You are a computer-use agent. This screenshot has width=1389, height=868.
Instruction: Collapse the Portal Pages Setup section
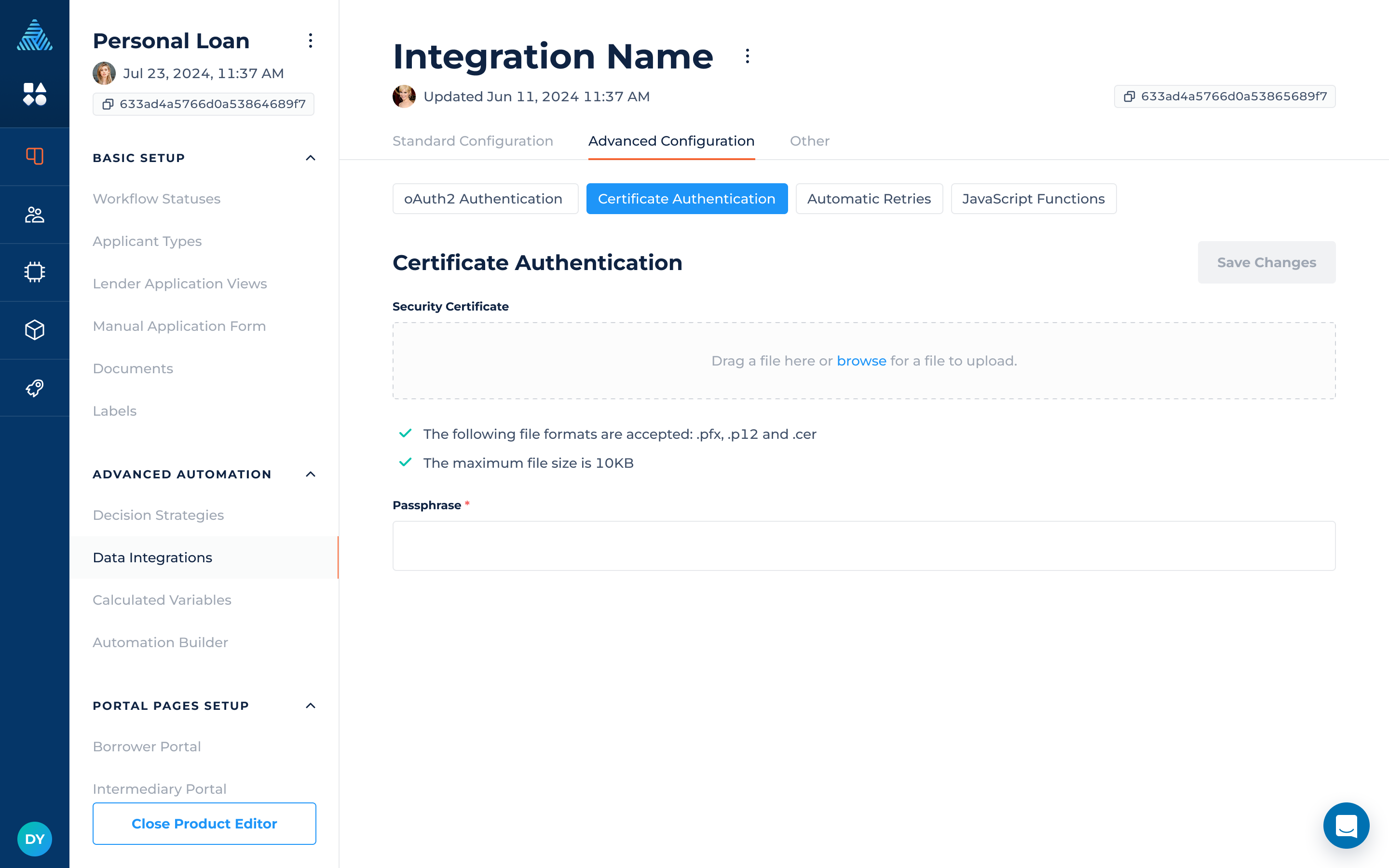[310, 705]
